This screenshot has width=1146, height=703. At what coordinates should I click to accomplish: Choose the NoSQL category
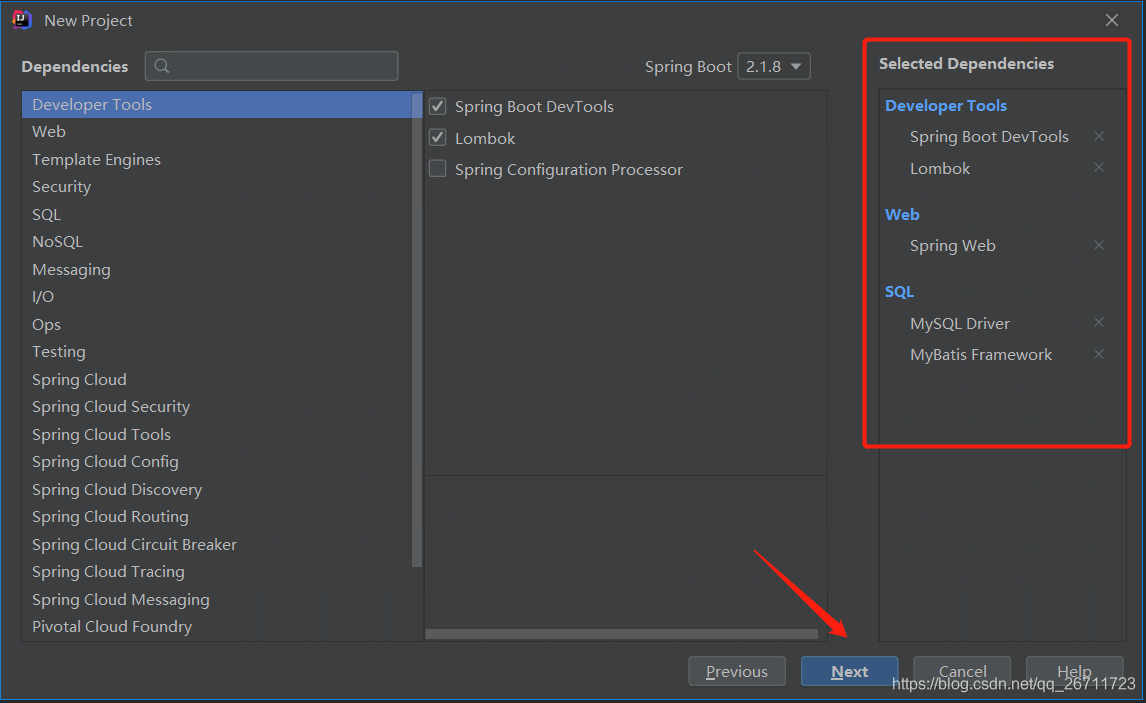(222, 242)
